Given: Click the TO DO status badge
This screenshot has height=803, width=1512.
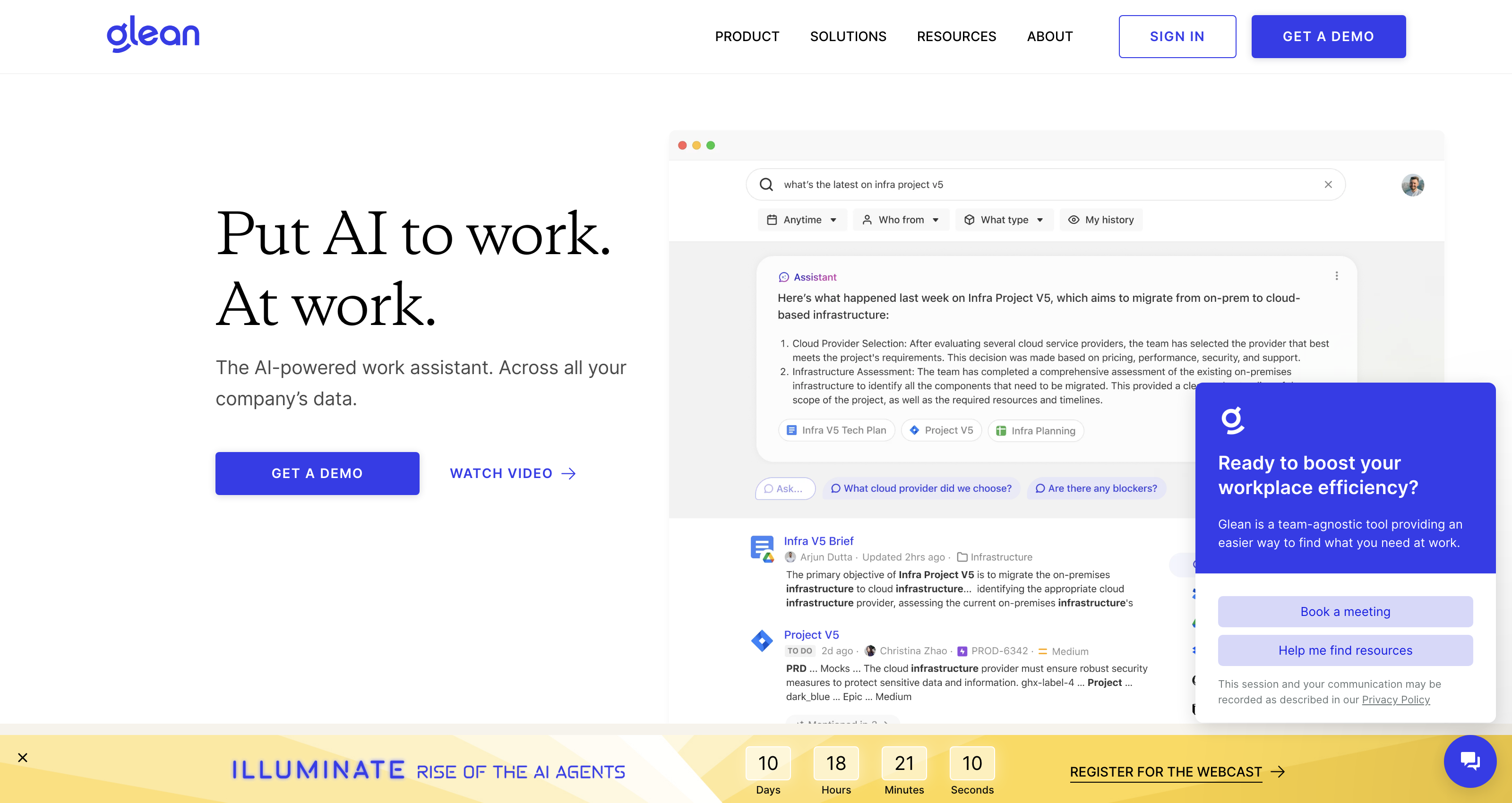Looking at the screenshot, I should click(x=799, y=651).
